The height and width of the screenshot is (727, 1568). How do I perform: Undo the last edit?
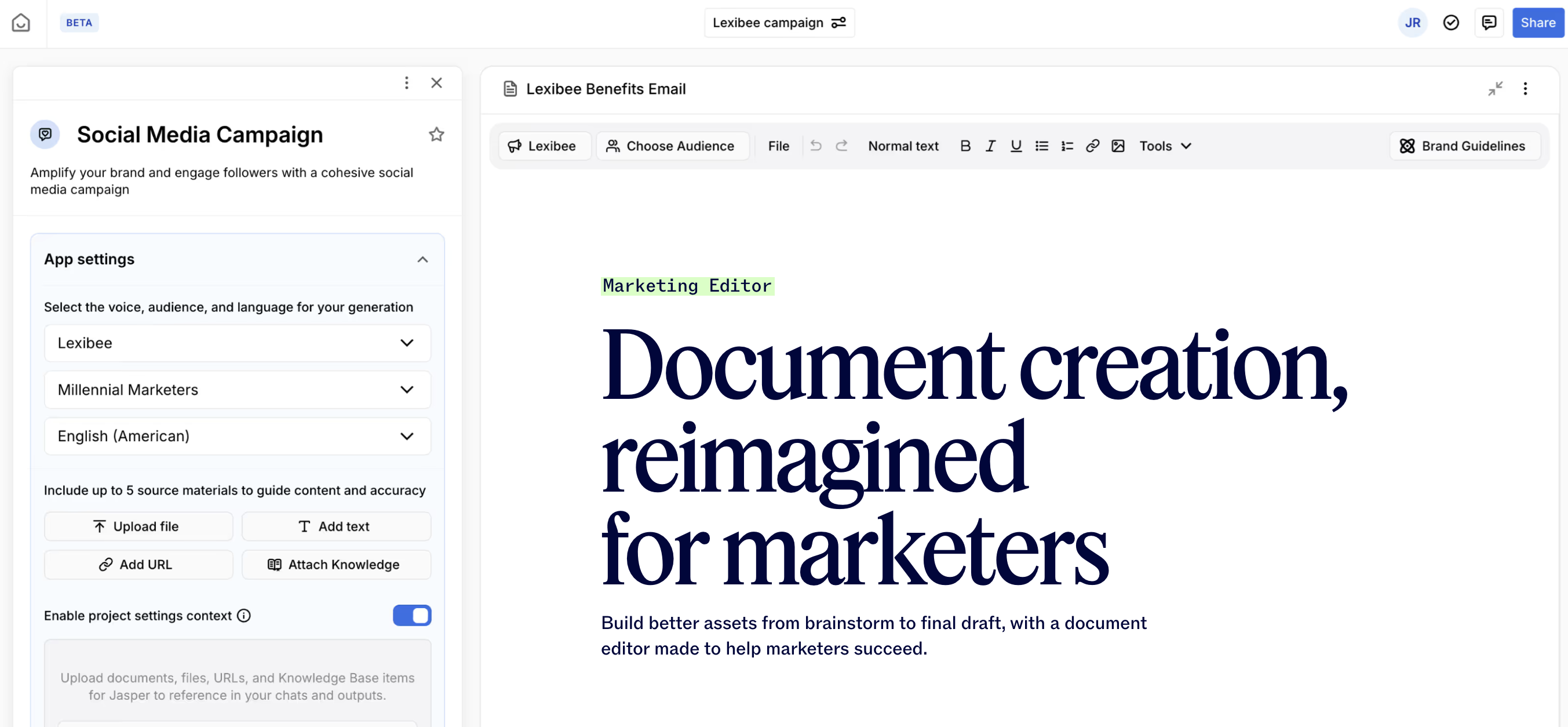pos(816,146)
